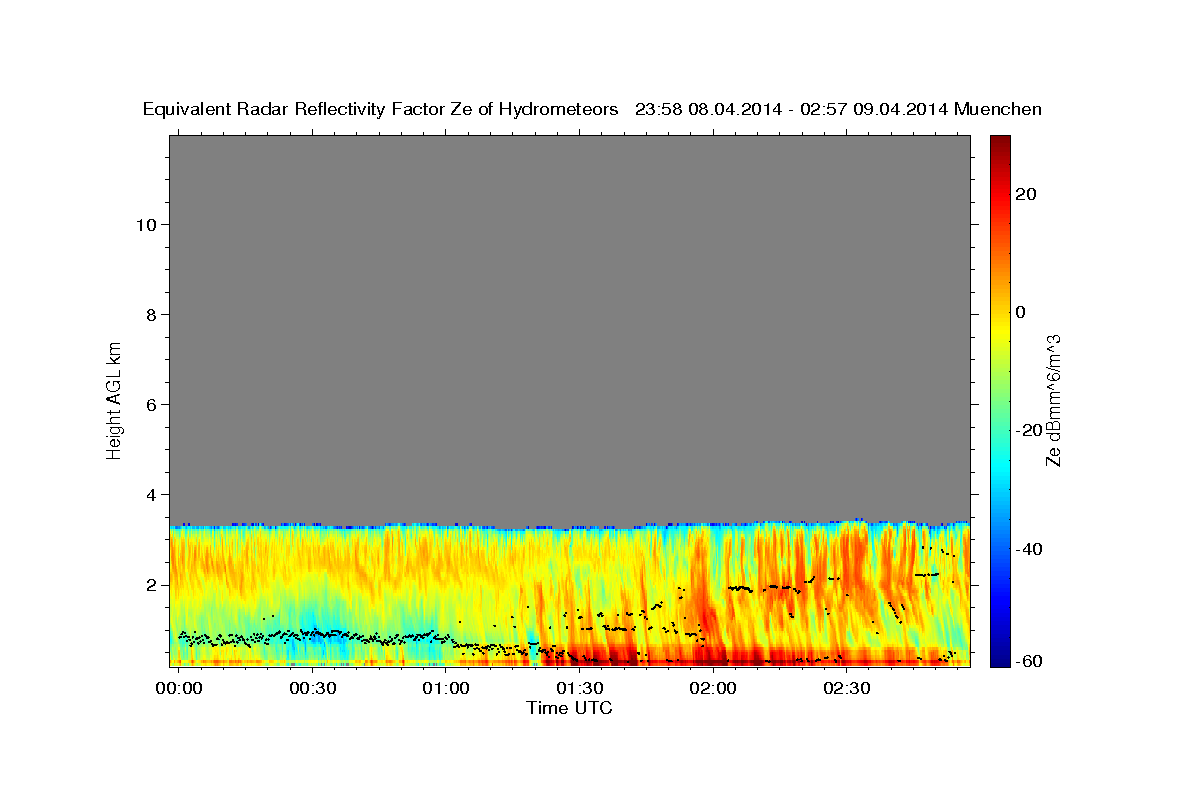Click the colorbar label 'Ze dBmm^6/m^3'

(1053, 400)
